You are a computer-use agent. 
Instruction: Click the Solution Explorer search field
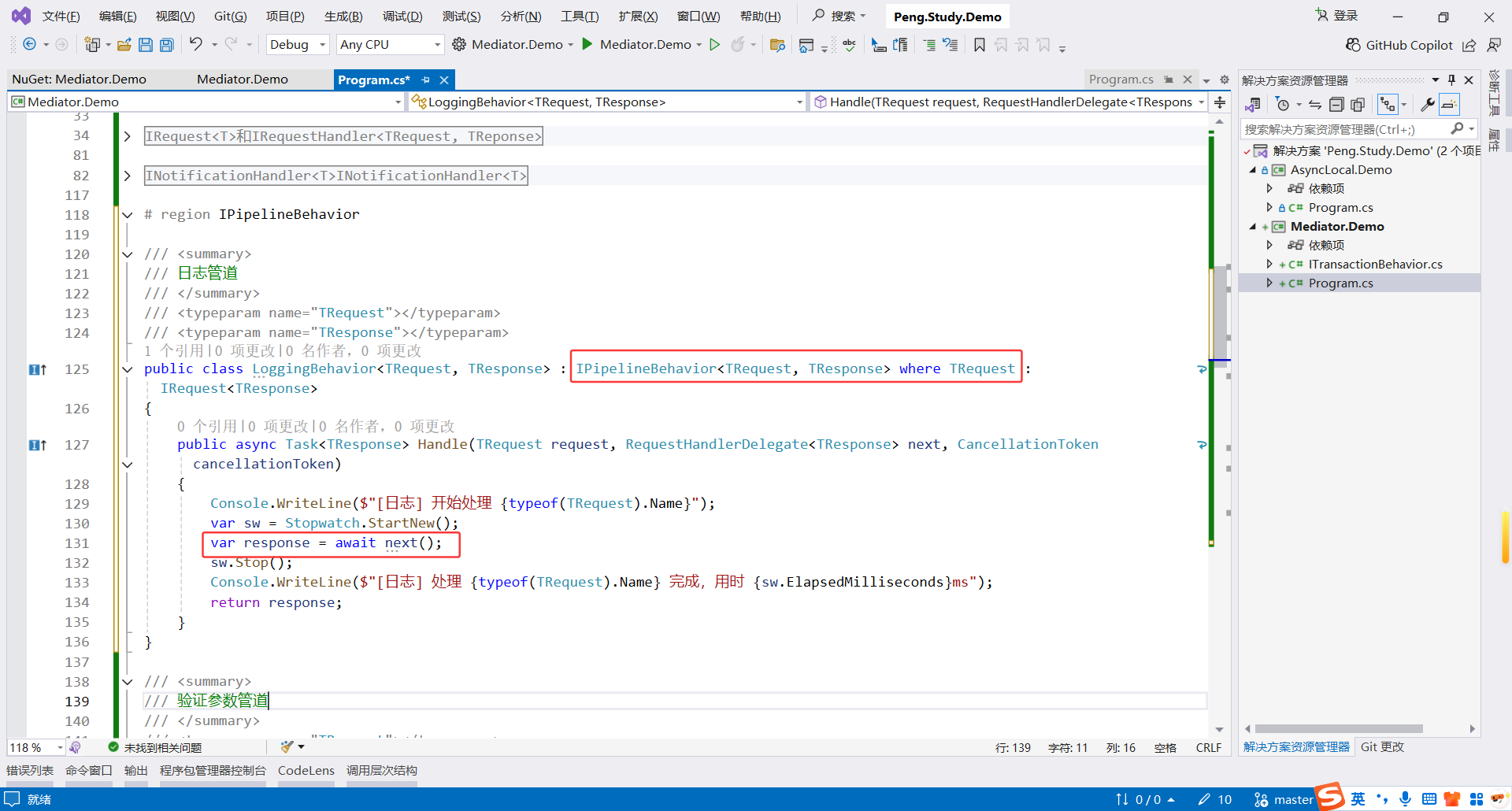[1346, 129]
